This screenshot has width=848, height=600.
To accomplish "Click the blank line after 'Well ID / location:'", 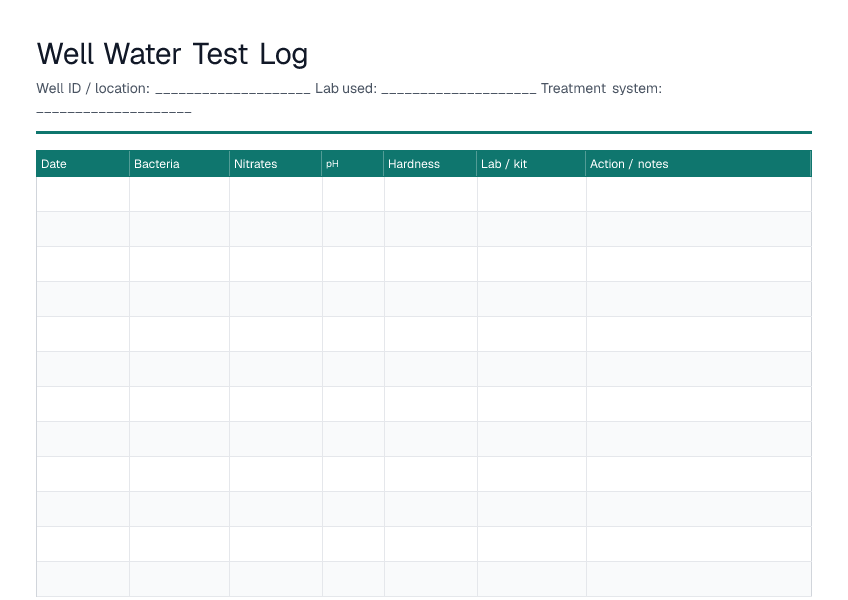I will click(x=233, y=92).
